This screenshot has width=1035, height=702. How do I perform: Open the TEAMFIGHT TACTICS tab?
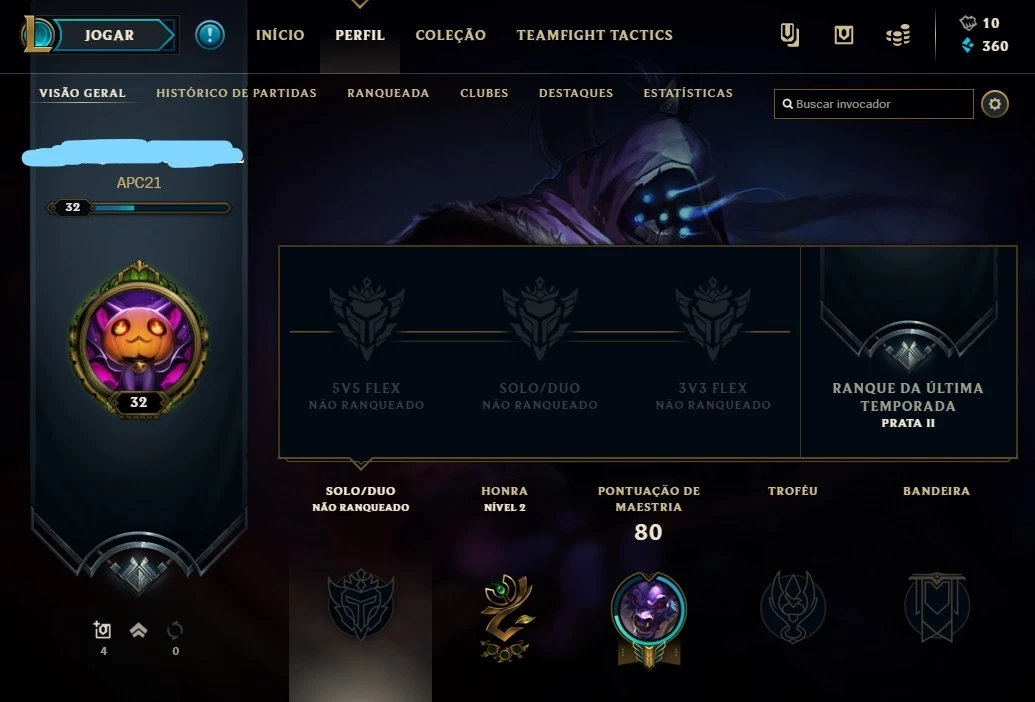point(594,35)
